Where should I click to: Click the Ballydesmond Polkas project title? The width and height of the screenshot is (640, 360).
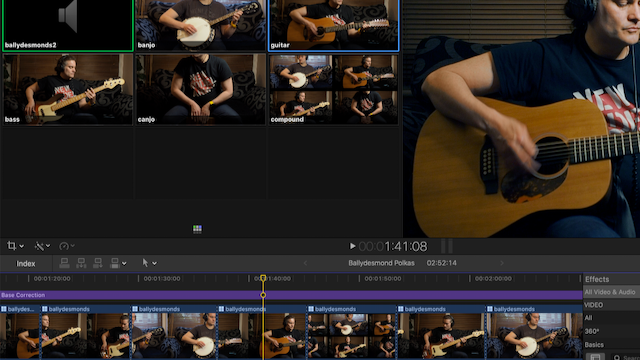[381, 263]
